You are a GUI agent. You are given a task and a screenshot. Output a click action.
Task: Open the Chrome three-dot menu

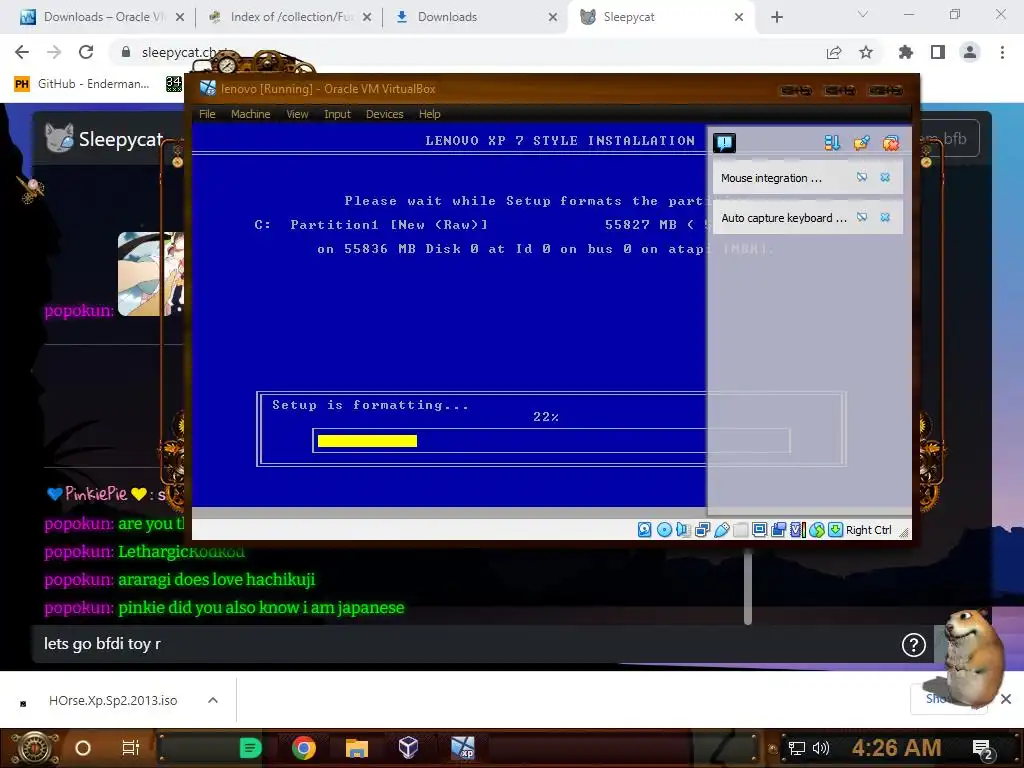(x=1002, y=52)
